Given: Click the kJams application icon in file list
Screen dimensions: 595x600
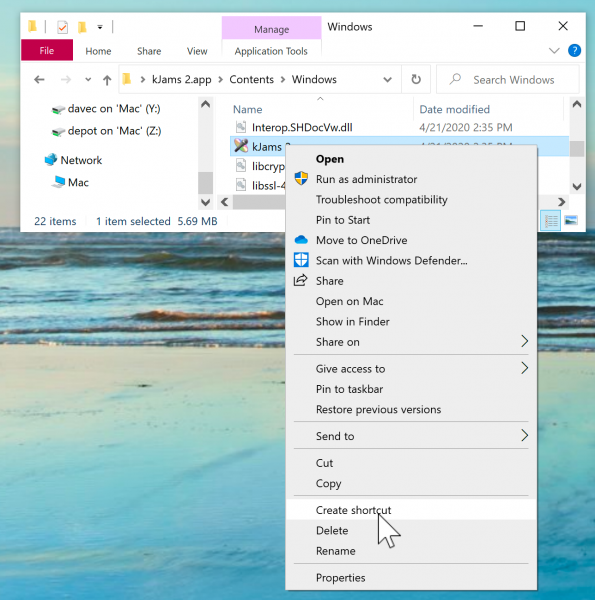Looking at the screenshot, I should [x=241, y=146].
